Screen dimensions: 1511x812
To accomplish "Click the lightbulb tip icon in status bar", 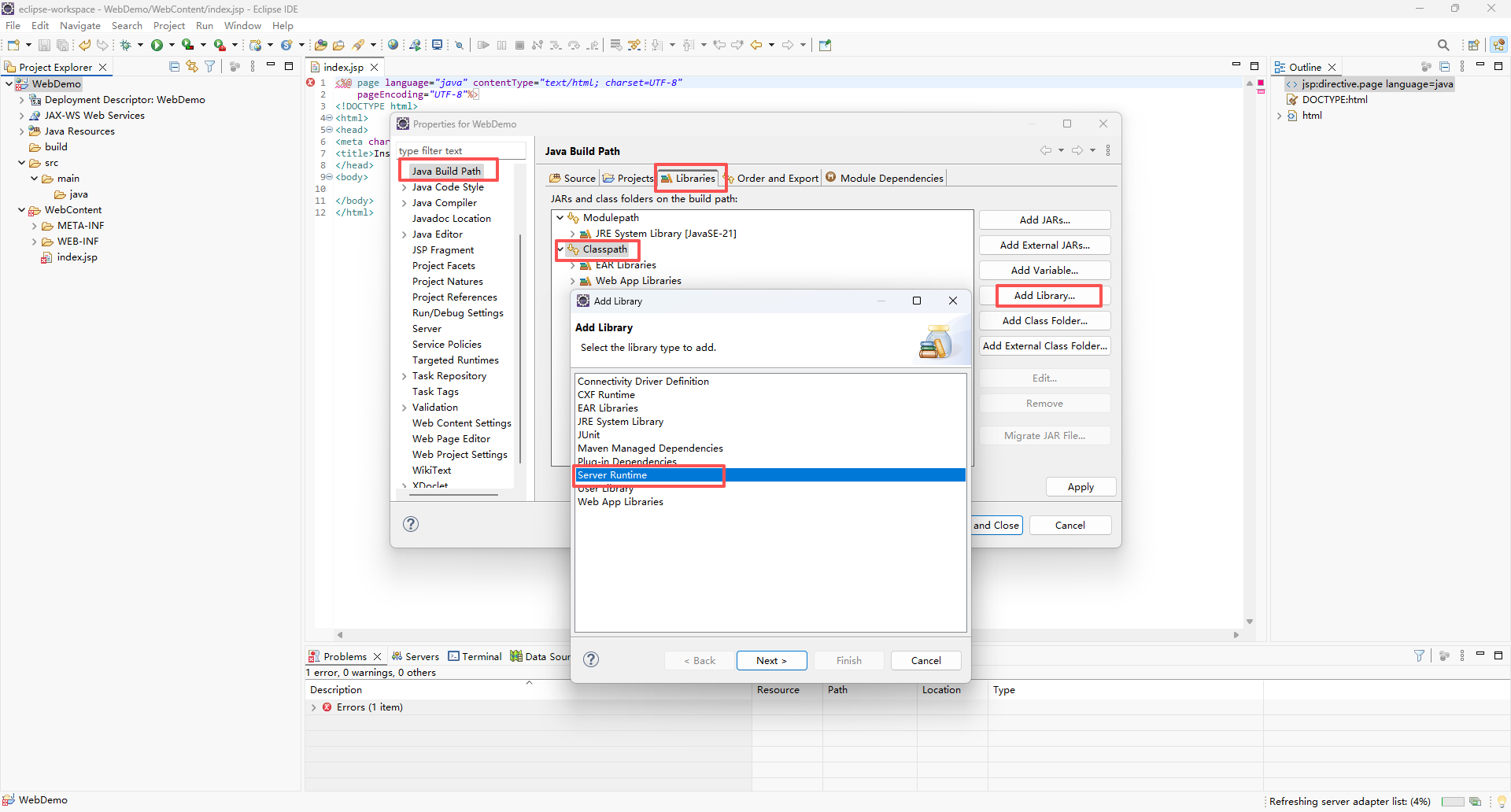I will pyautogui.click(x=1502, y=802).
